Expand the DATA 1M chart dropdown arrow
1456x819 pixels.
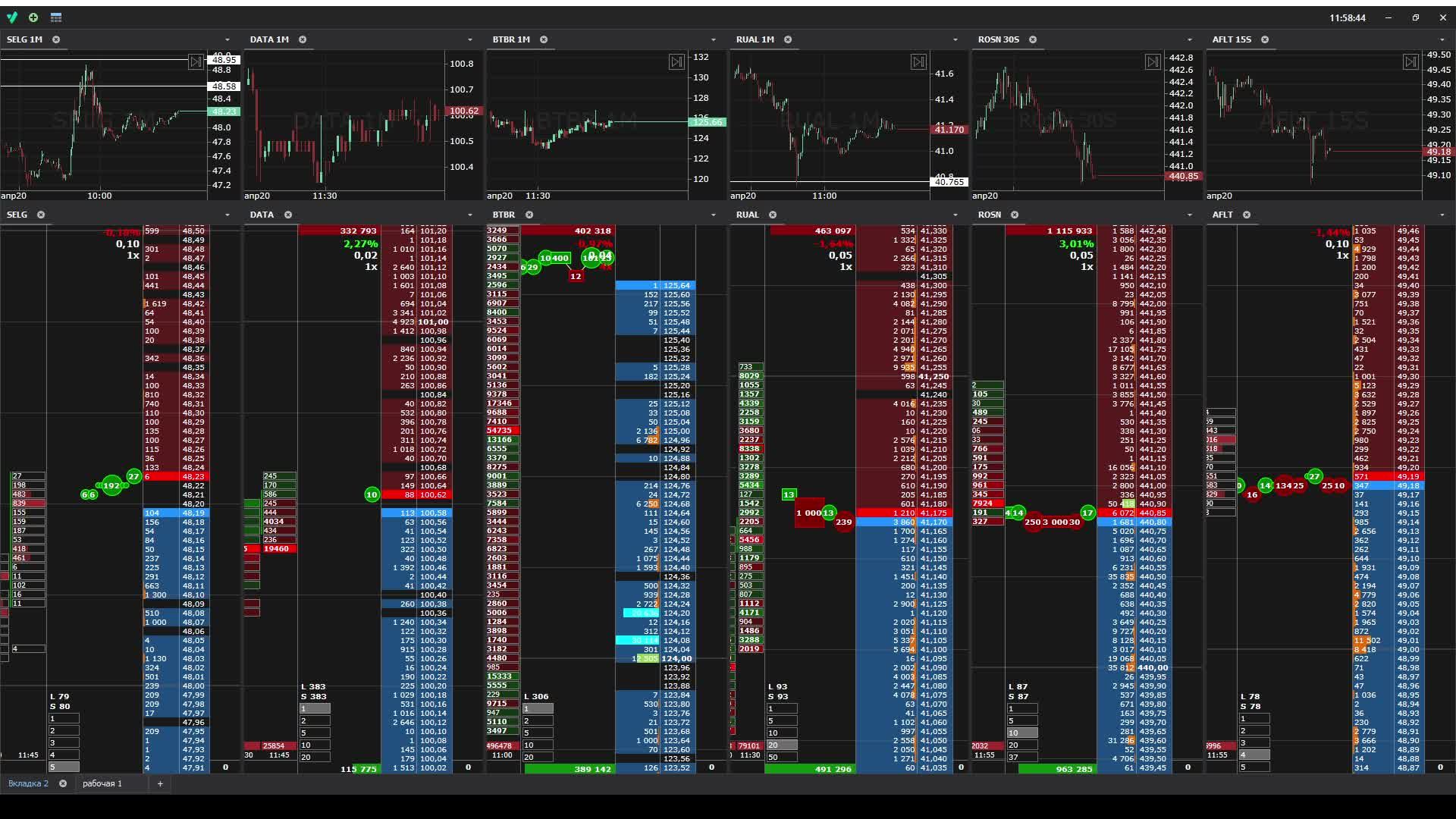[x=470, y=39]
